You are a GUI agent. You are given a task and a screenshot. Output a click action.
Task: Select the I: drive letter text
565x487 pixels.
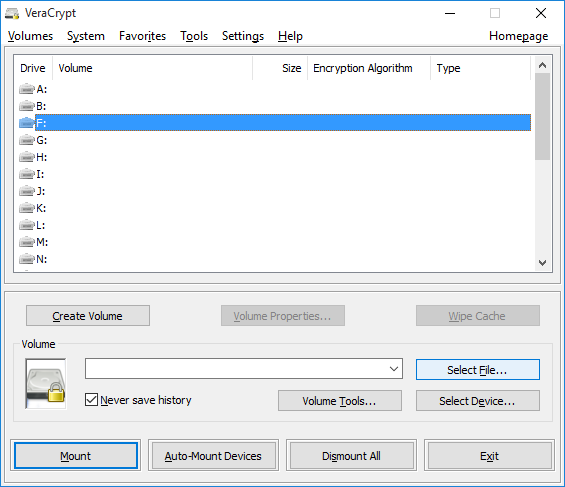[40, 174]
